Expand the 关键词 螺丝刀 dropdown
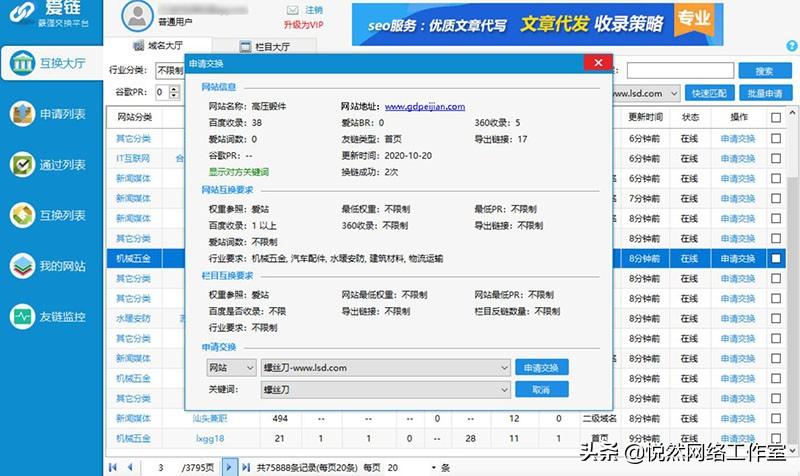The height and width of the screenshot is (476, 800). (x=504, y=390)
